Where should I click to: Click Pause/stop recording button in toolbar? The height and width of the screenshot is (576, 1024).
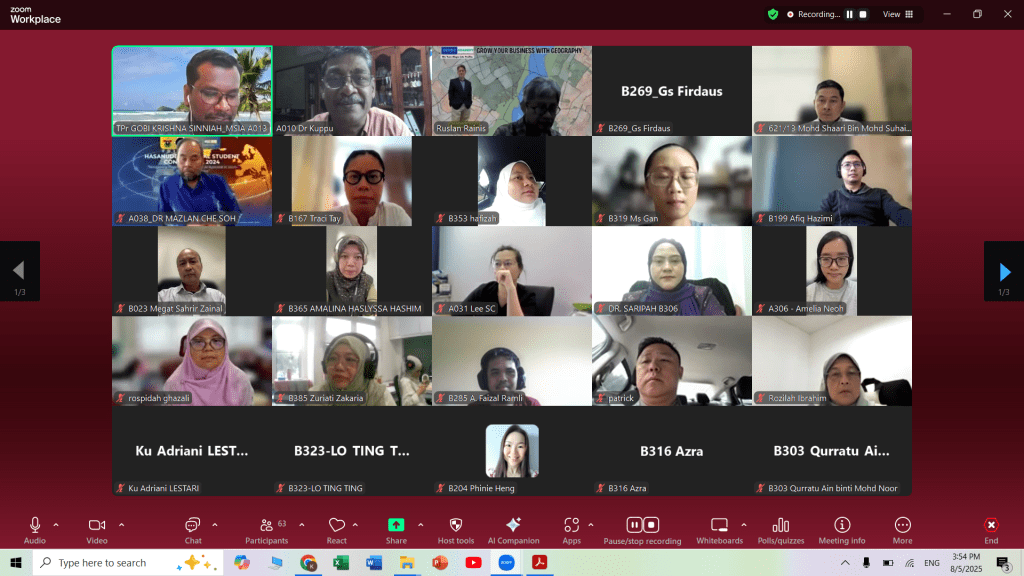[x=642, y=525]
